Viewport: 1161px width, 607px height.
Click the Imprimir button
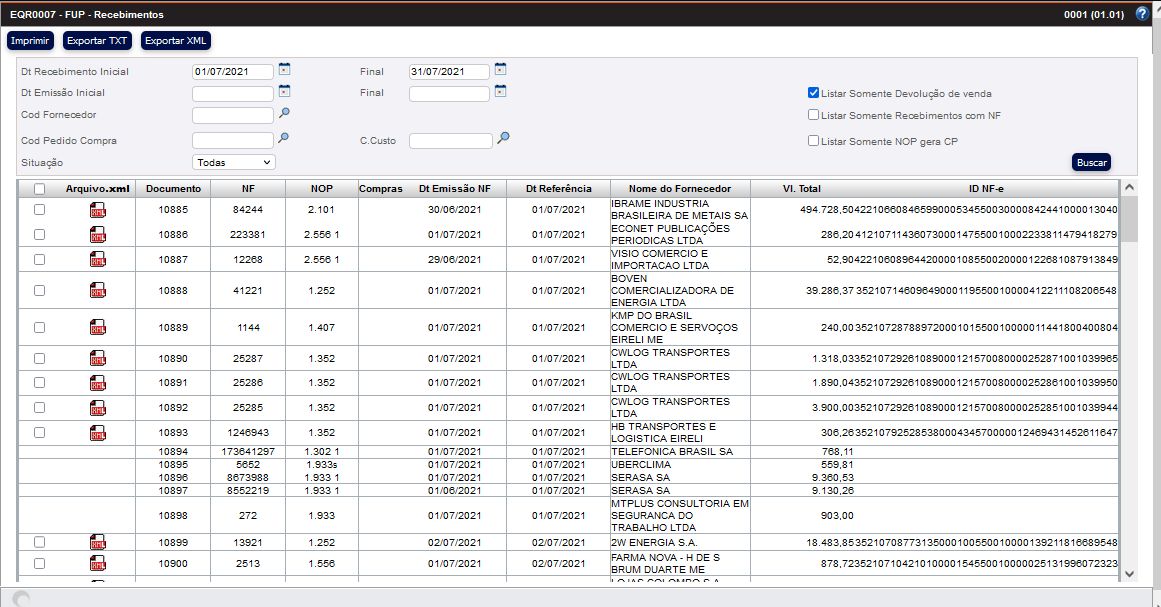point(30,41)
